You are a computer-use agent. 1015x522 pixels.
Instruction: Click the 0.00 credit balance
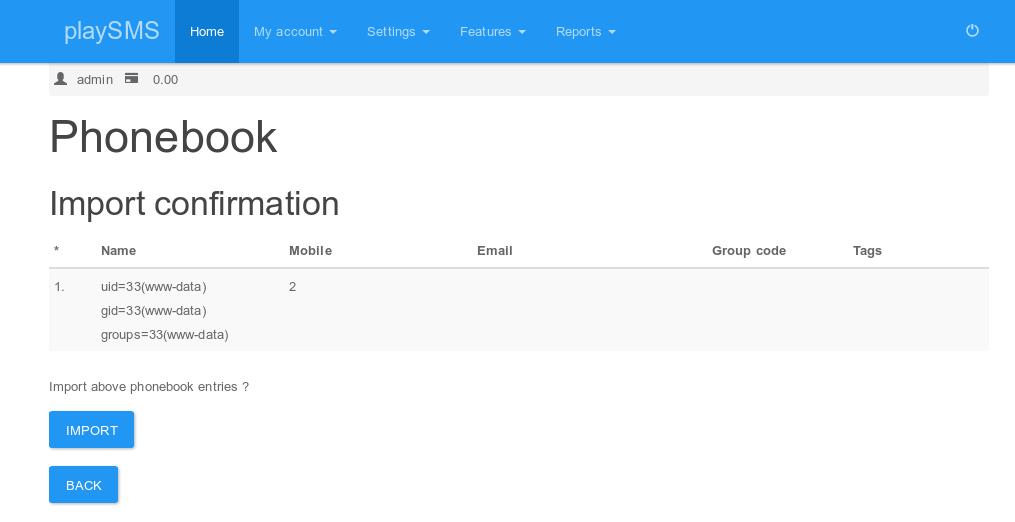pyautogui.click(x=165, y=80)
